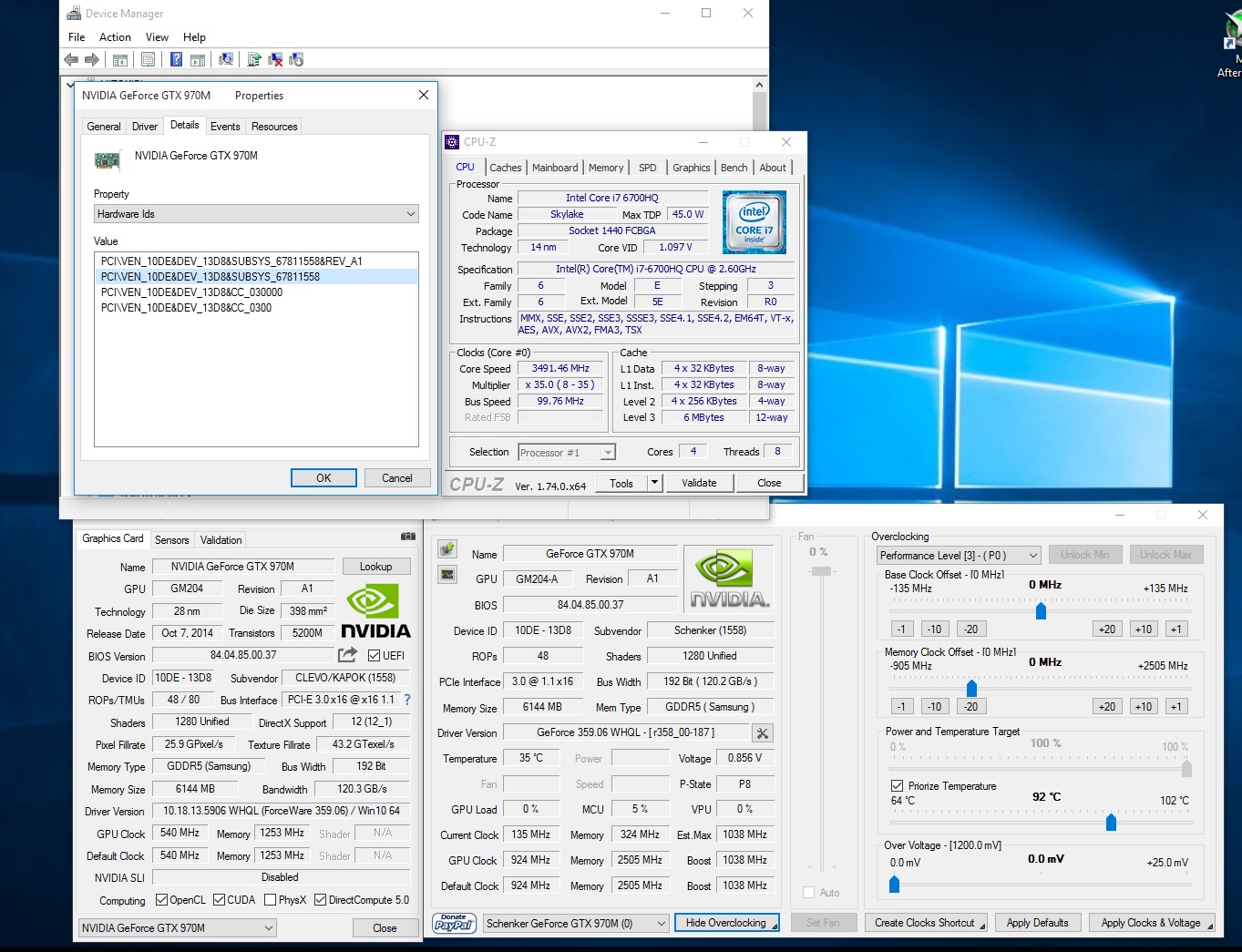This screenshot has height=952, width=1242.
Task: Open driver profile settings wrench icon
Action: point(763,732)
